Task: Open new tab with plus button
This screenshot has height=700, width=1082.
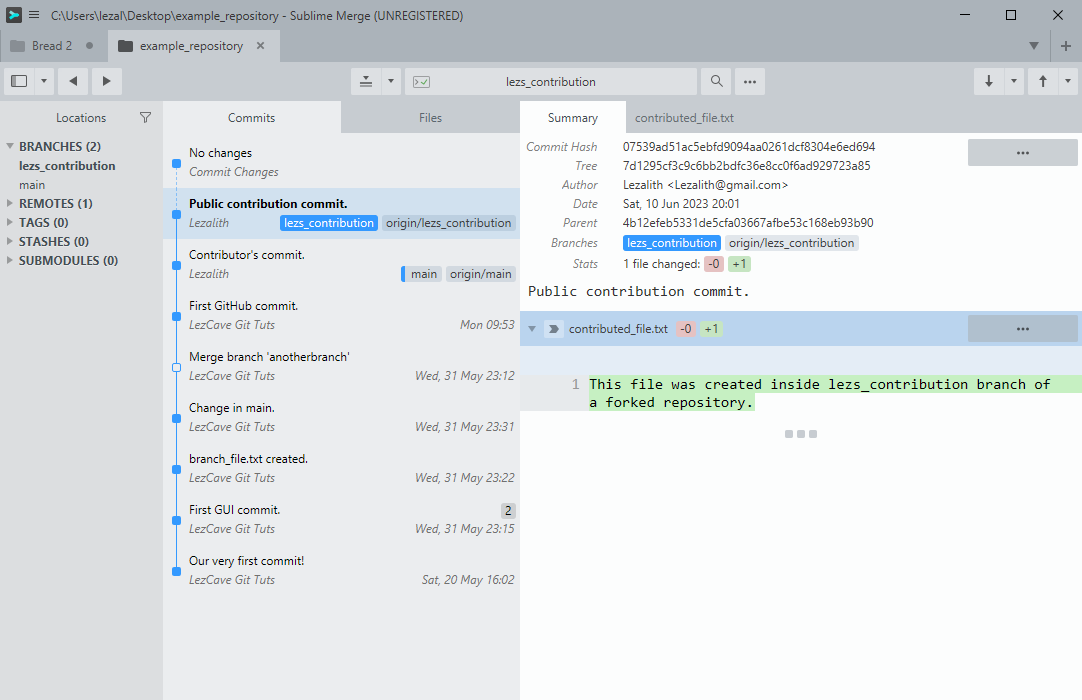Action: [x=1066, y=46]
